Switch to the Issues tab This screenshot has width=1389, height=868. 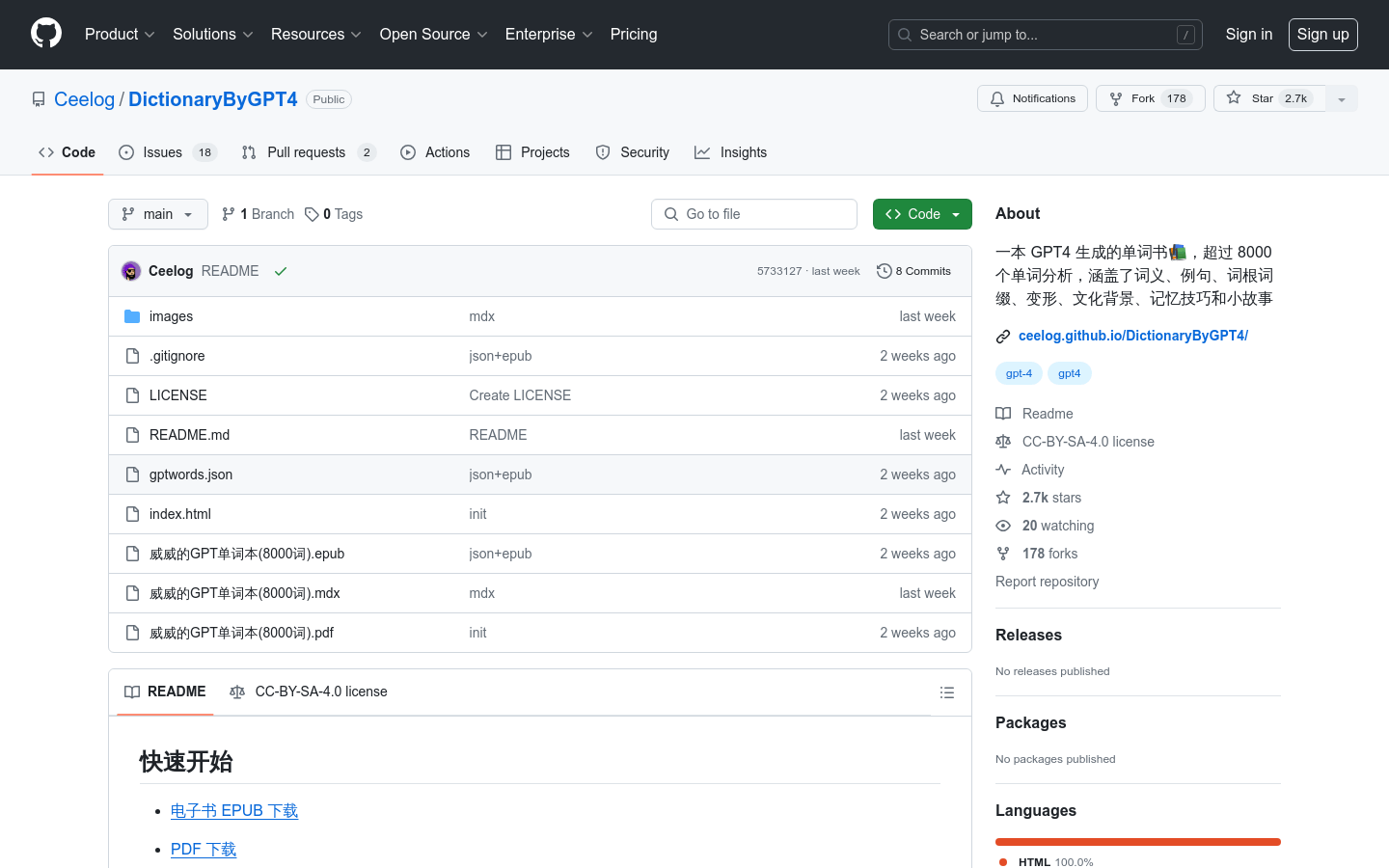168,152
